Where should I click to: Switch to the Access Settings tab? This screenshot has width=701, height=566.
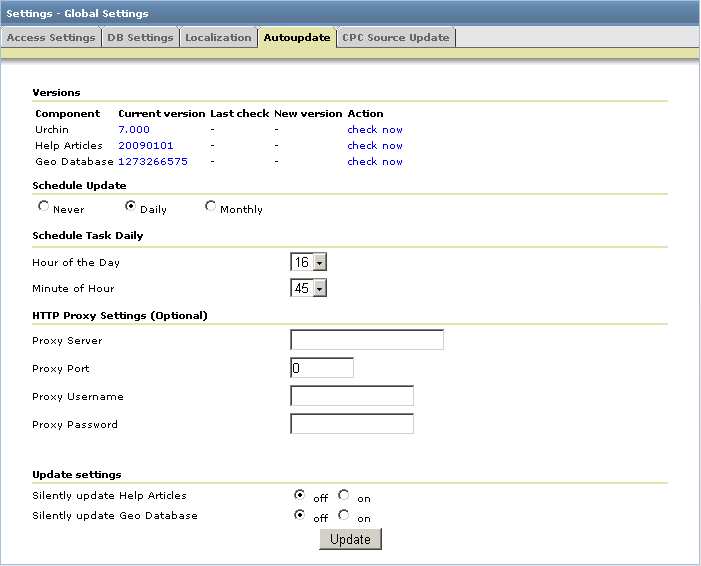(x=50, y=37)
